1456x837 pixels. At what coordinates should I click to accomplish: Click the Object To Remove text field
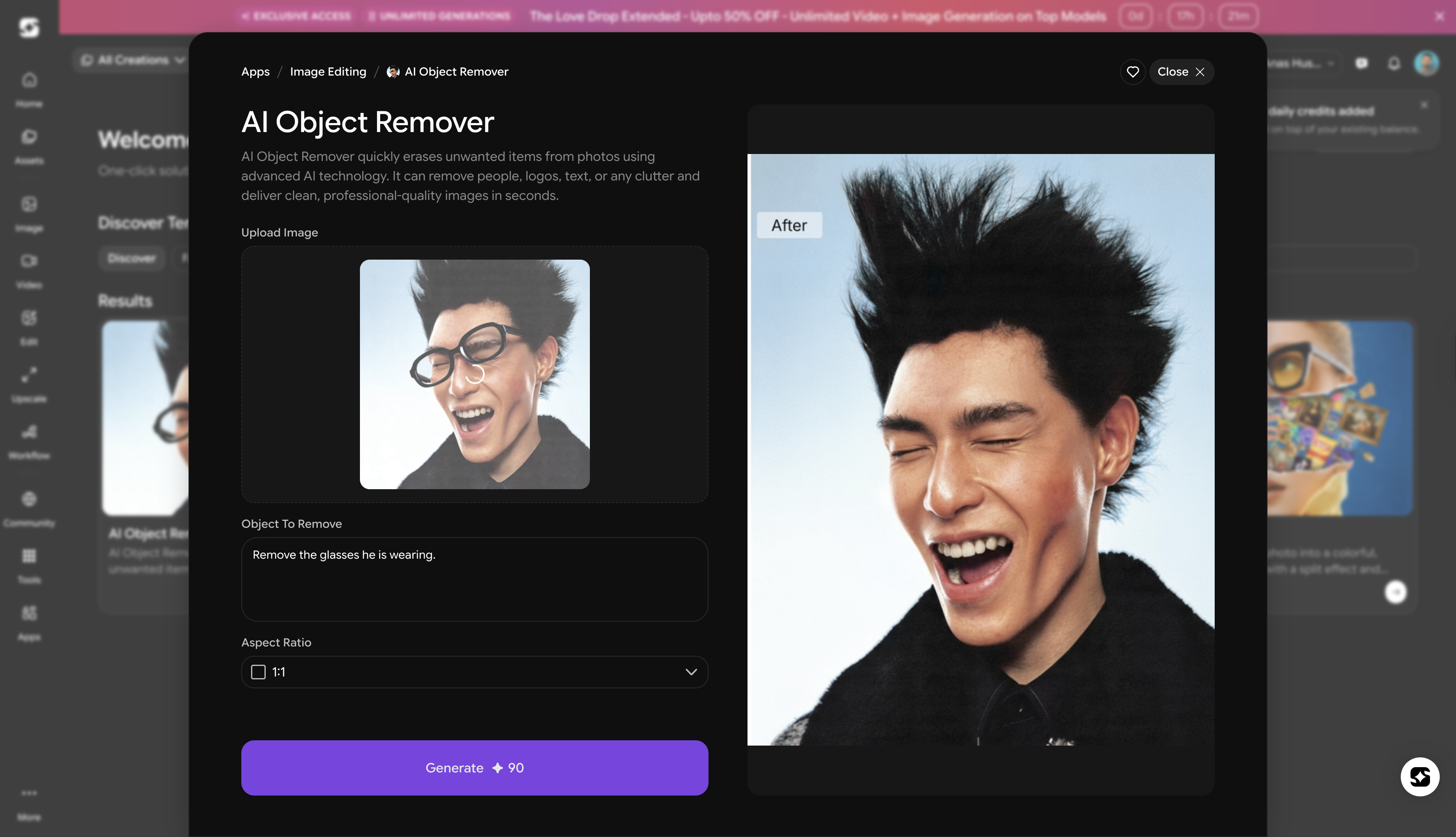474,579
